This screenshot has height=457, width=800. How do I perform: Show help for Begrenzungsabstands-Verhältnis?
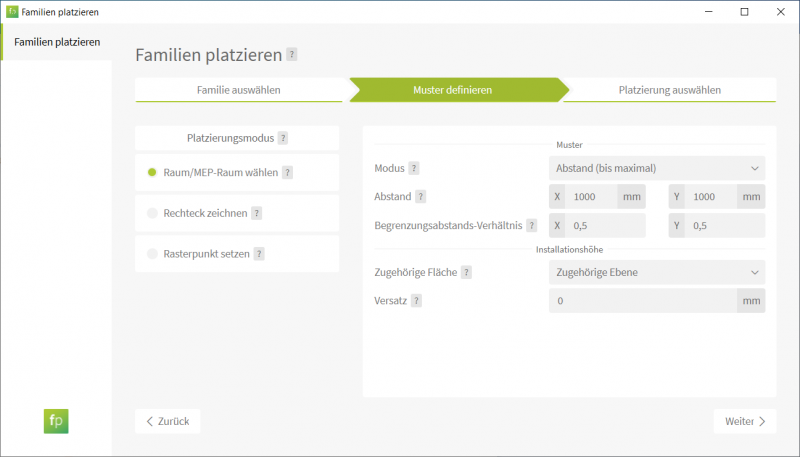point(532,226)
